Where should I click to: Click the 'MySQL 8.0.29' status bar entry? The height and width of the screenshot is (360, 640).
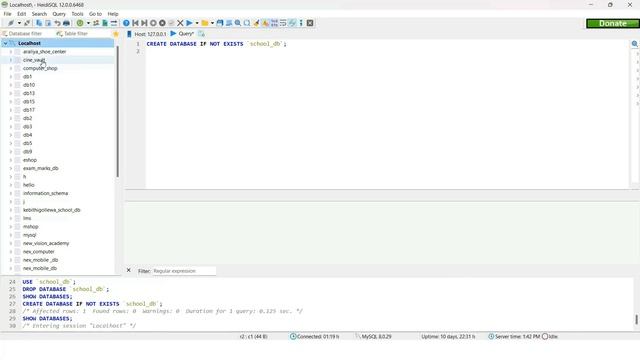[373, 337]
